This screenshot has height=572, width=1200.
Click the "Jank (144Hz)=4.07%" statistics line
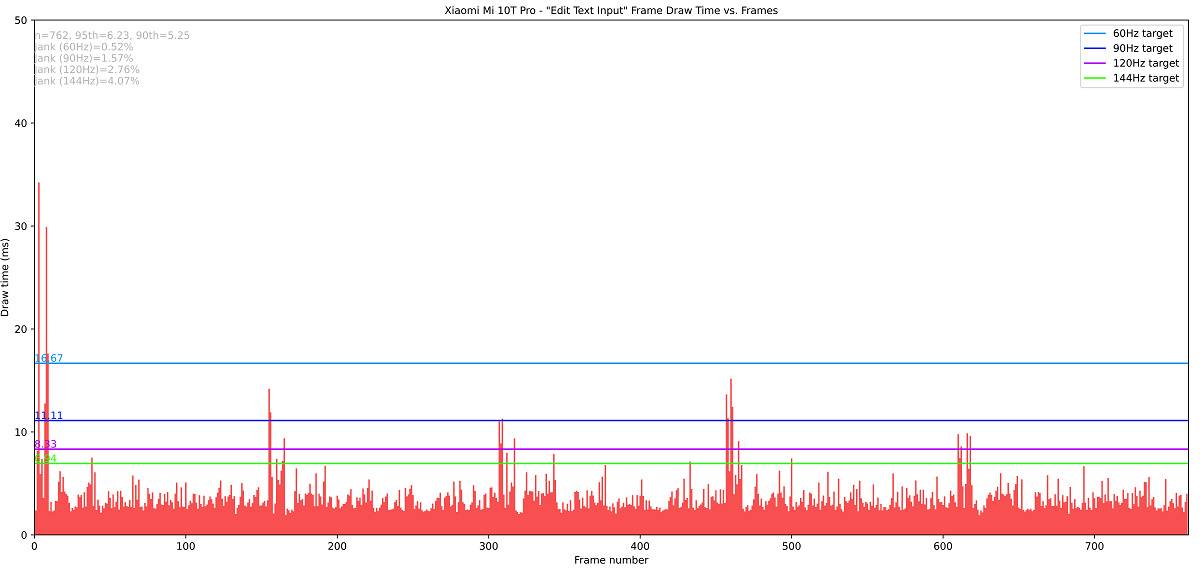[x=87, y=81]
